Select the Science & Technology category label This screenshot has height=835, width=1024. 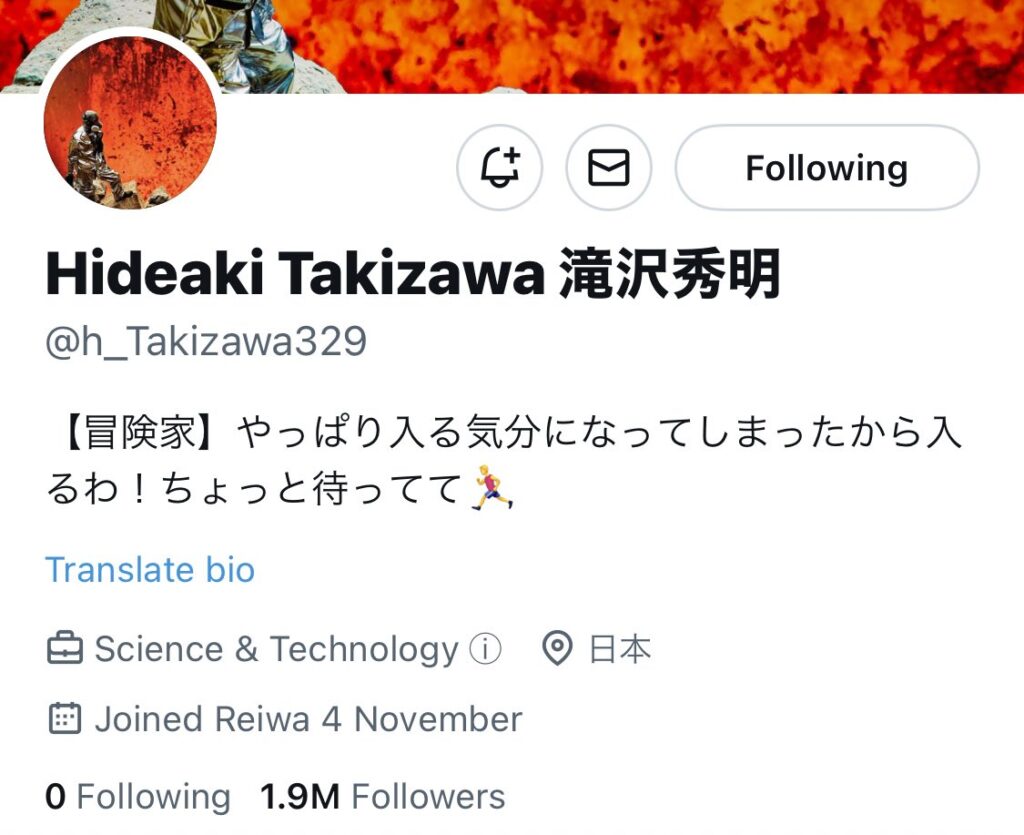coord(276,650)
